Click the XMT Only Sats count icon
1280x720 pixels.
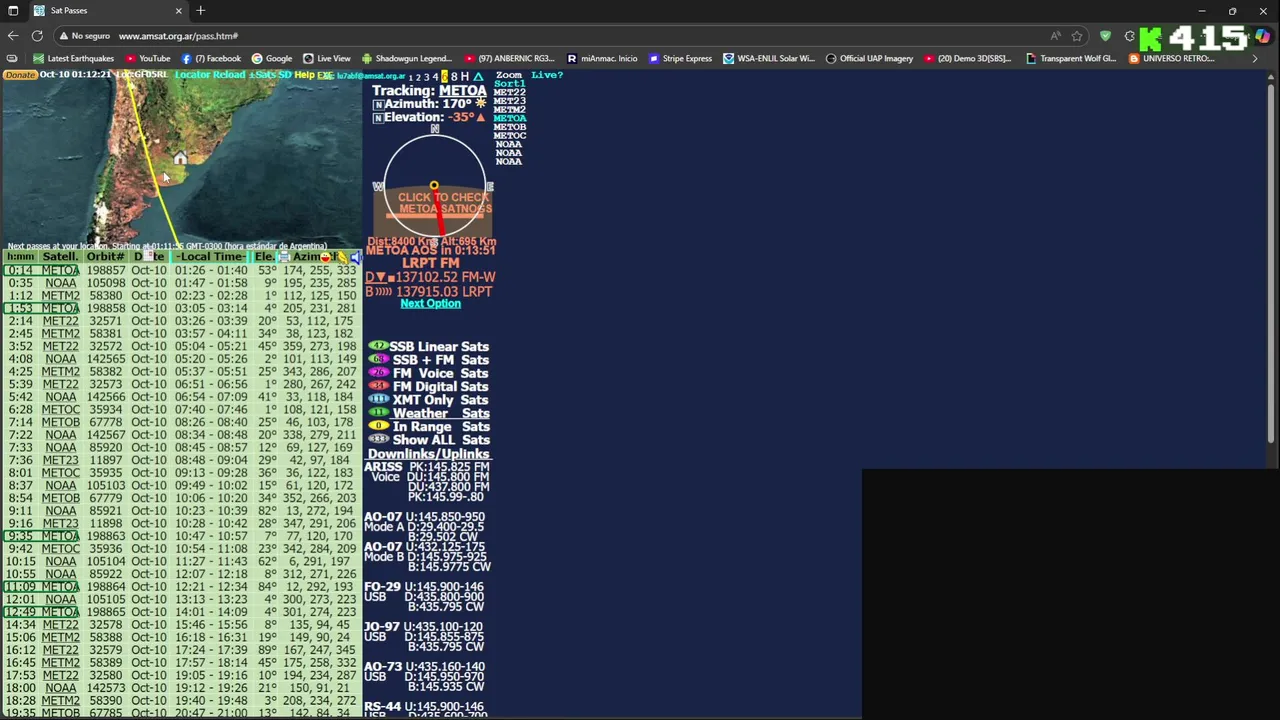(x=378, y=400)
